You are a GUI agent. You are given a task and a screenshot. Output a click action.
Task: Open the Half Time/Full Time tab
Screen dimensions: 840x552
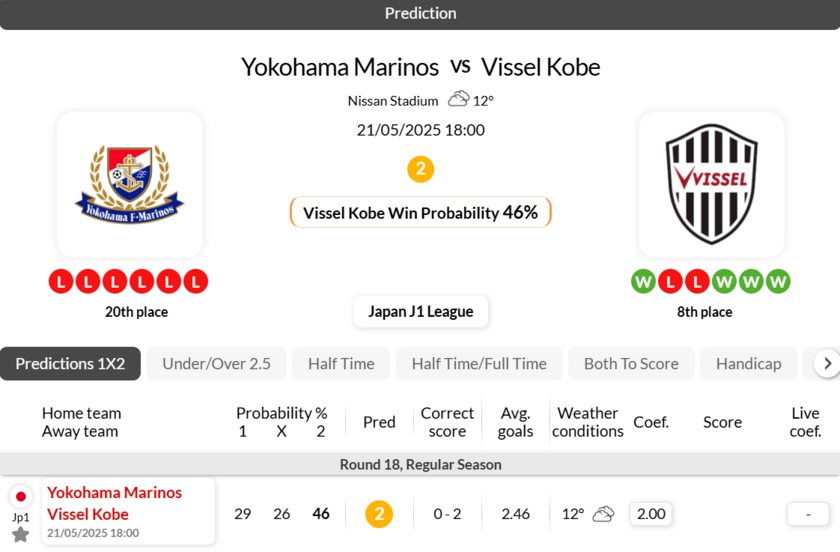point(479,364)
